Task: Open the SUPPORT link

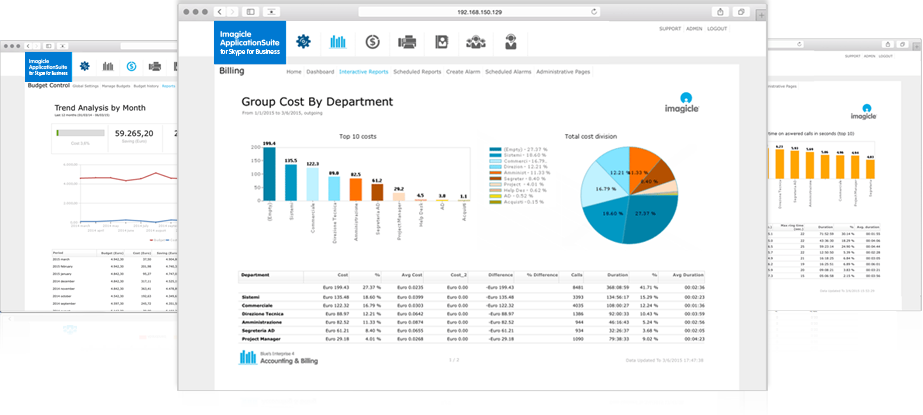Action: pos(670,28)
